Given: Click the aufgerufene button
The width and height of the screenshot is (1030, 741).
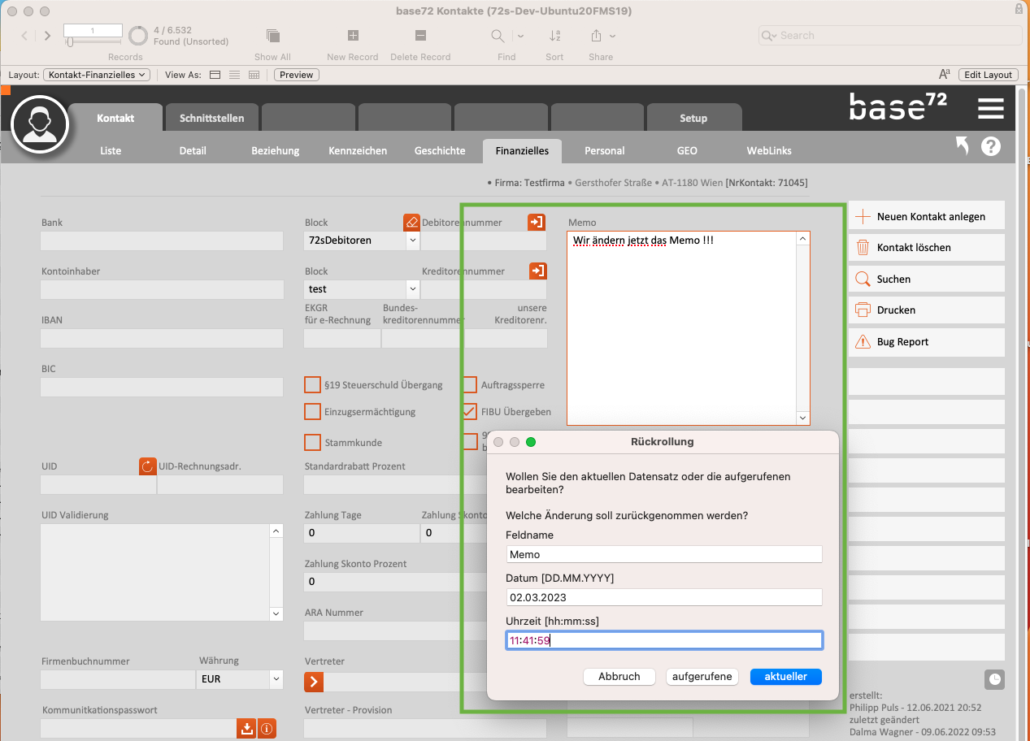Looking at the screenshot, I should [702, 677].
